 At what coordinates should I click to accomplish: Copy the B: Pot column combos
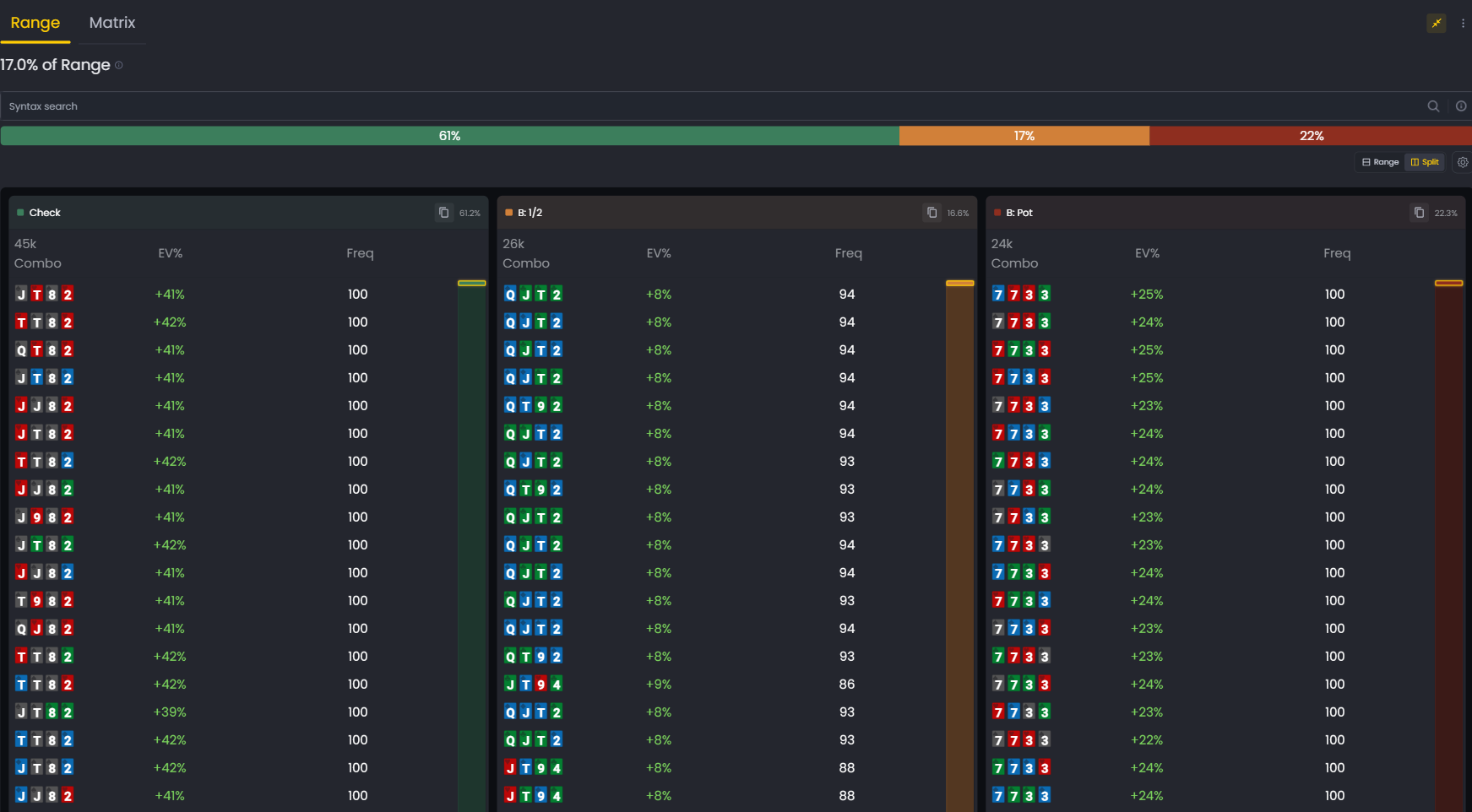[1419, 213]
